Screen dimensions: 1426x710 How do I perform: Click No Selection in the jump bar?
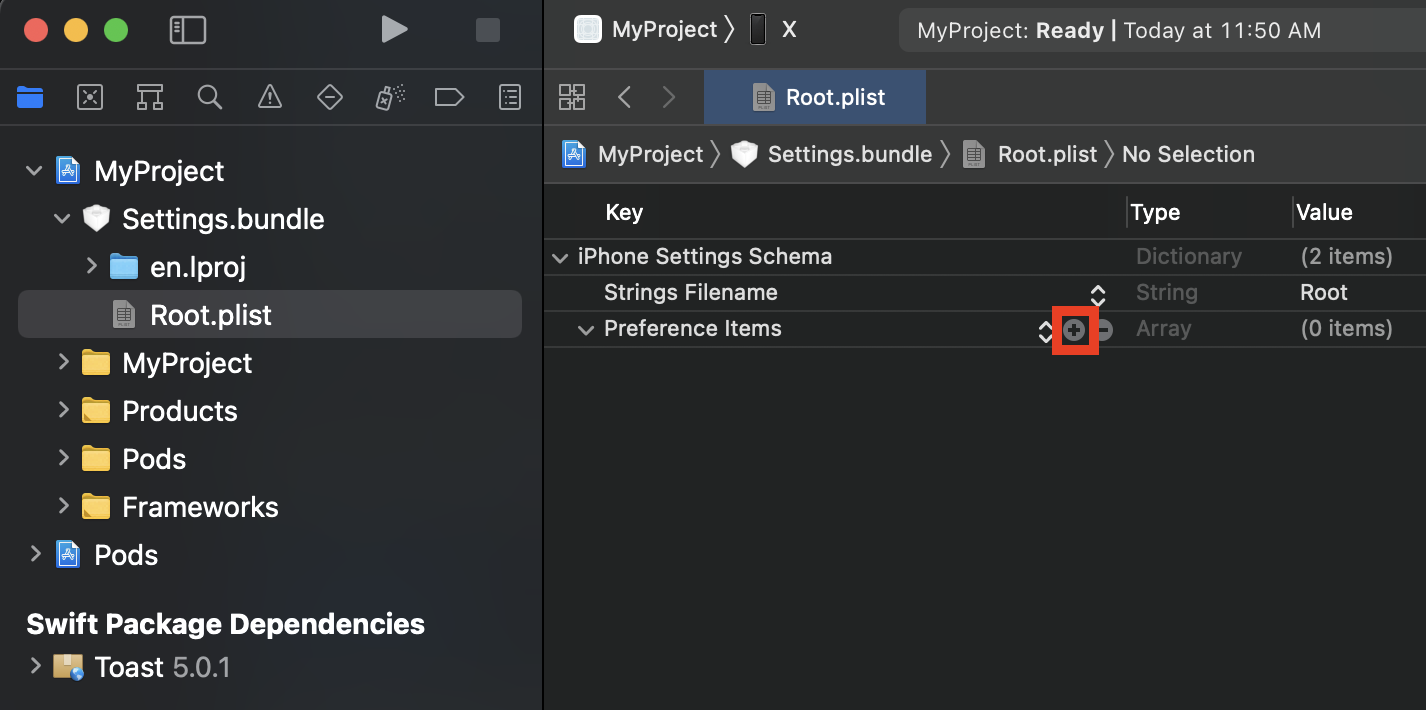click(x=1188, y=154)
